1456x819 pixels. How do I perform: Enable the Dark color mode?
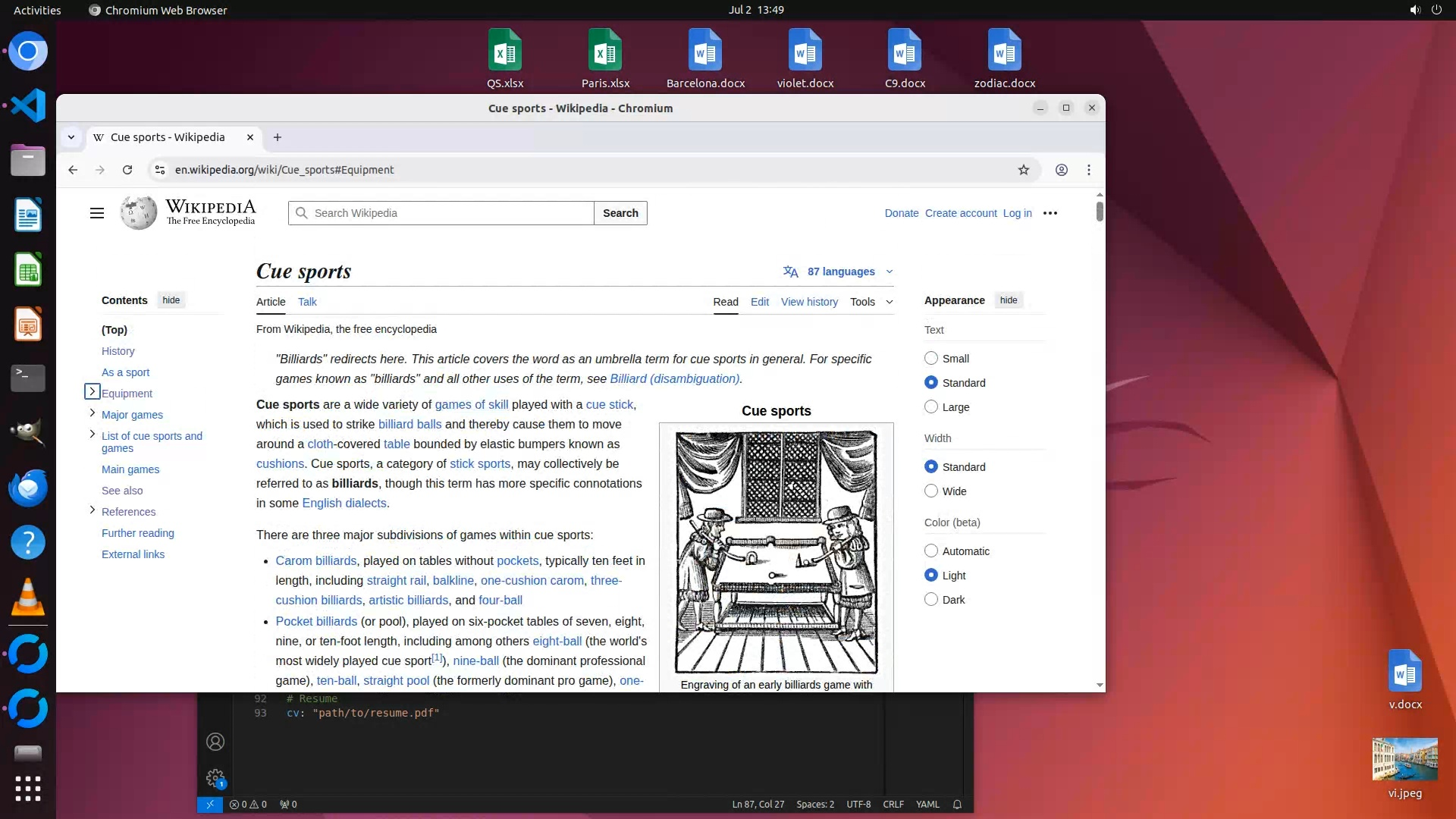pos(931,600)
